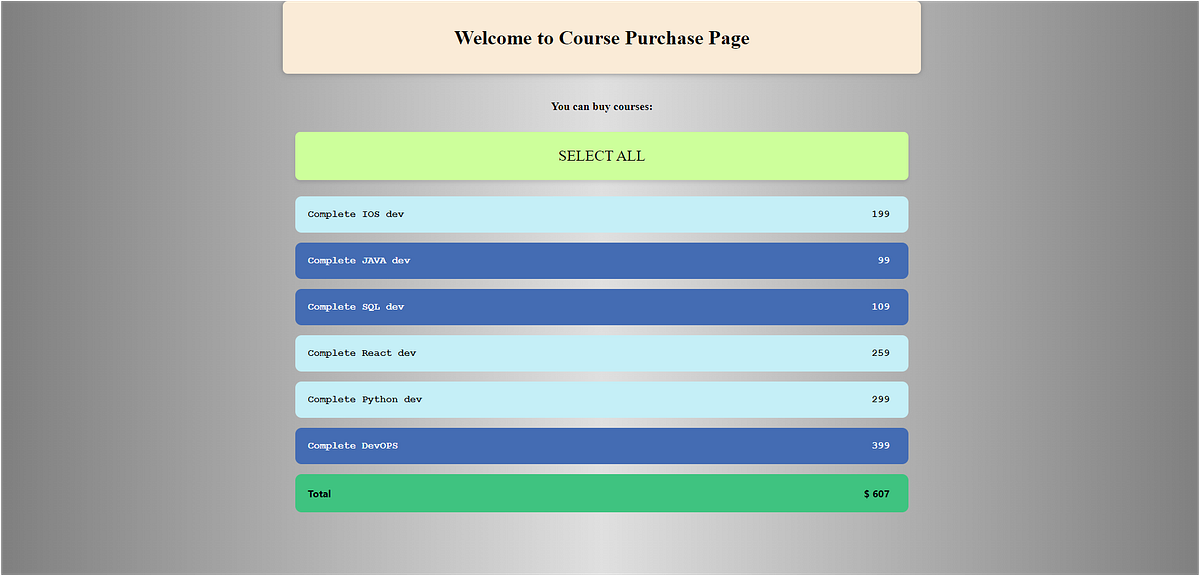Enable the Complete Python dev course
Screen dimensions: 1200x576
[x=600, y=399]
